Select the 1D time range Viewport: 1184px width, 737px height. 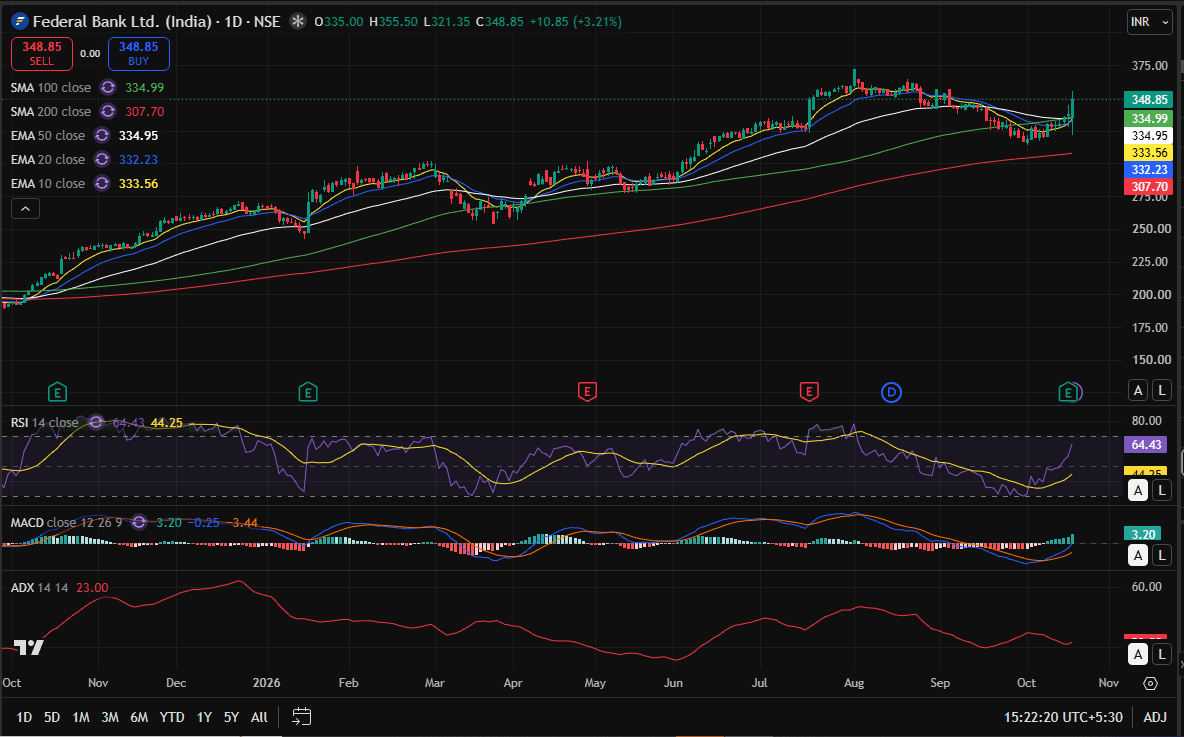tap(24, 717)
